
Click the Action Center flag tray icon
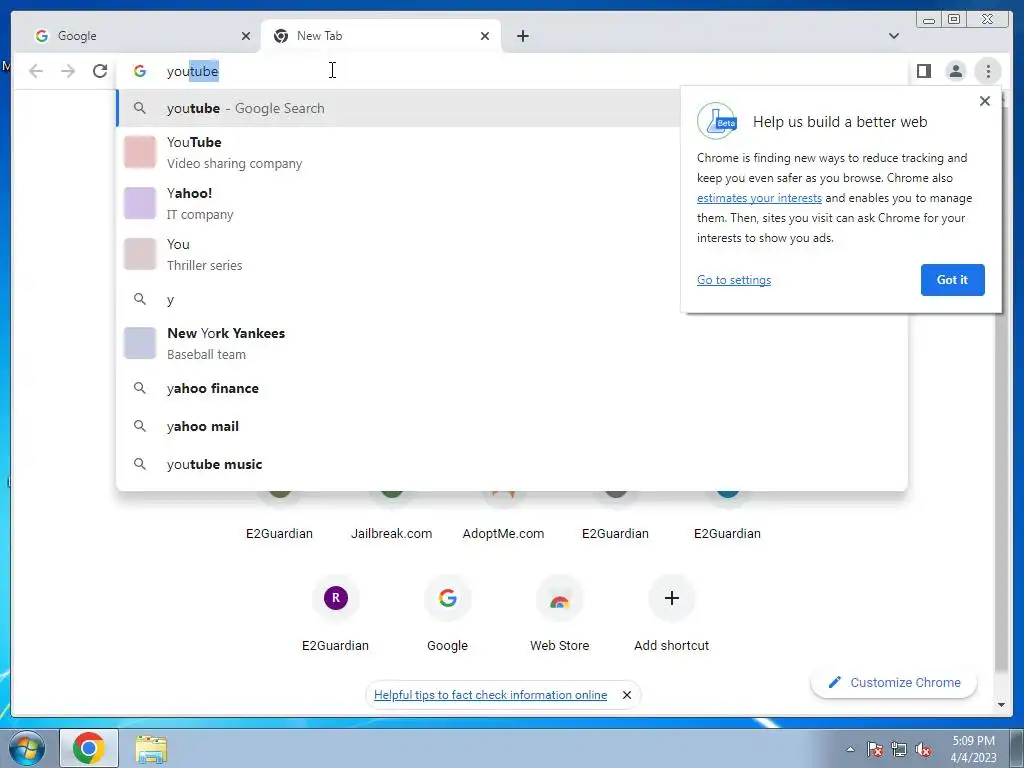coord(875,749)
